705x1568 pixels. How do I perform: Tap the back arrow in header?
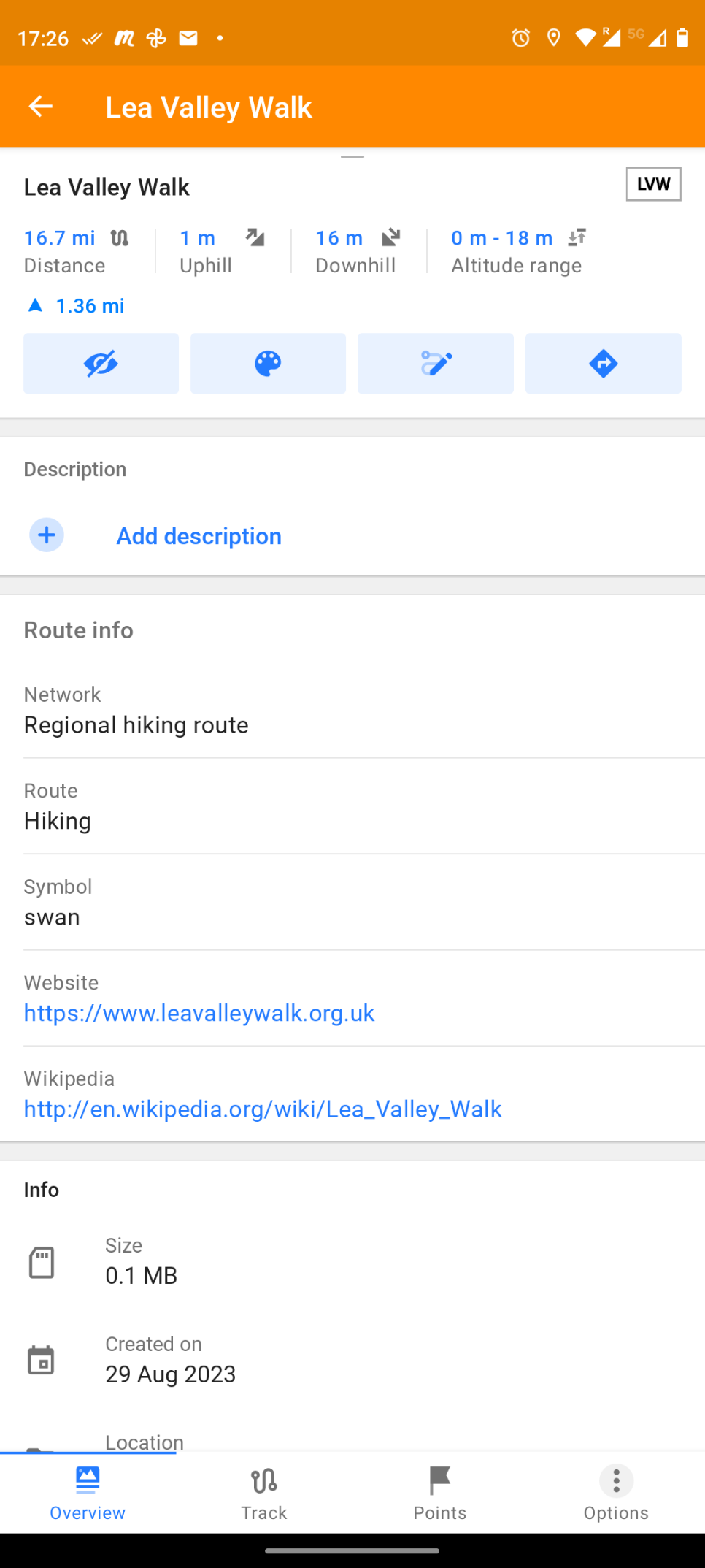tap(41, 107)
